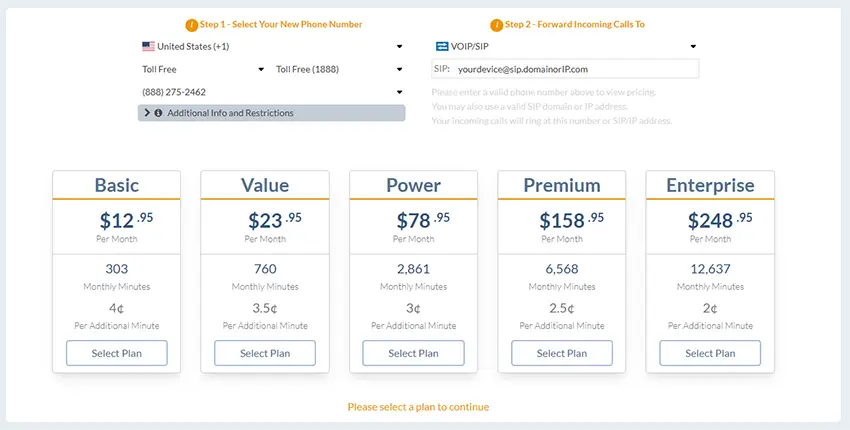850x430 pixels.
Task: Click the Basic plan title header
Action: [x=117, y=185]
